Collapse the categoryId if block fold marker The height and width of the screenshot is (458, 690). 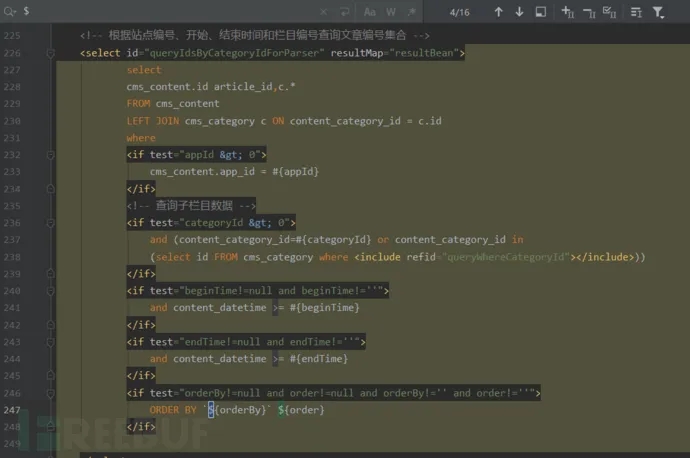[x=51, y=223]
